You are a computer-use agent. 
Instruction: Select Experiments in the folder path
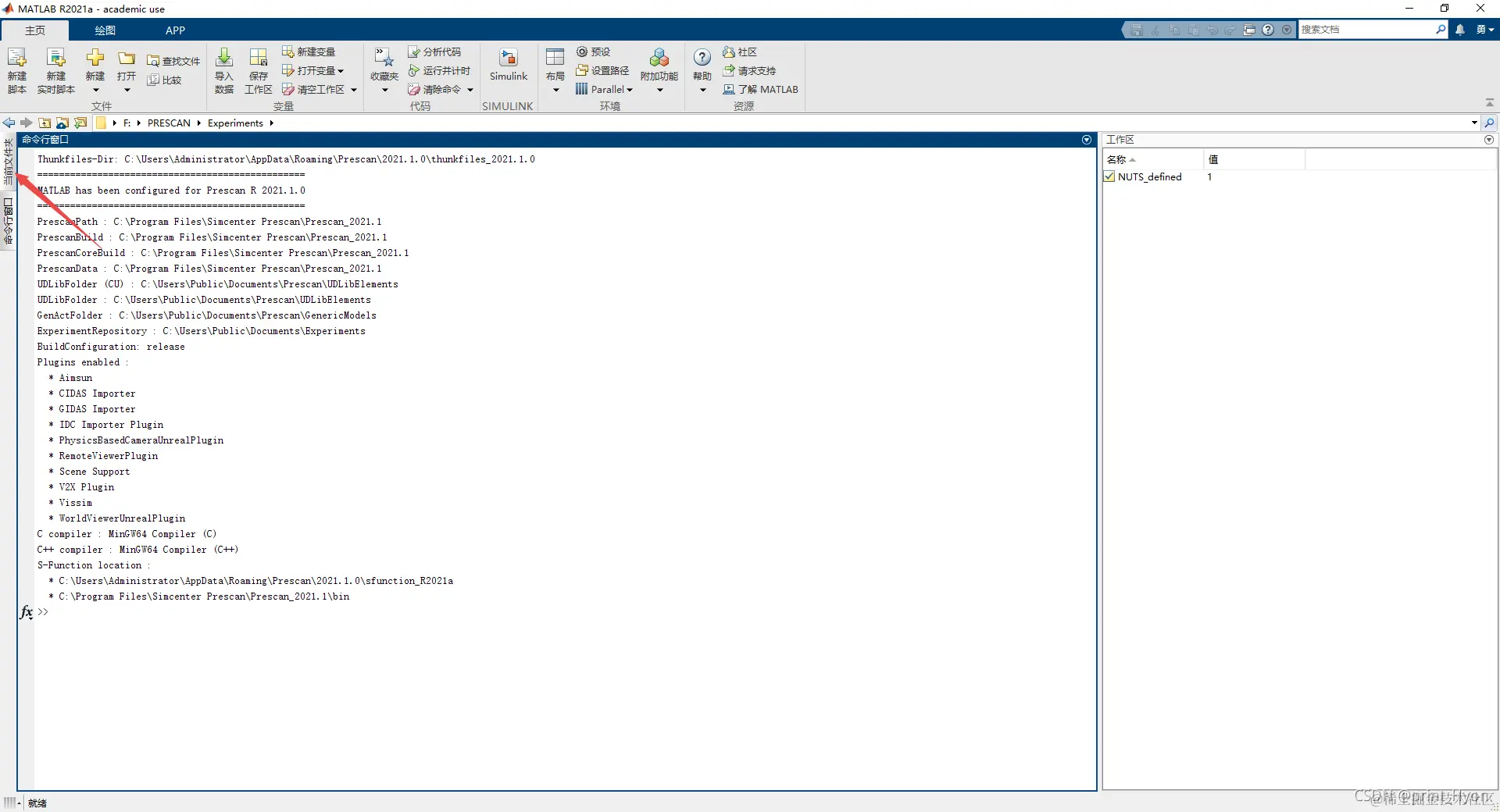click(235, 123)
